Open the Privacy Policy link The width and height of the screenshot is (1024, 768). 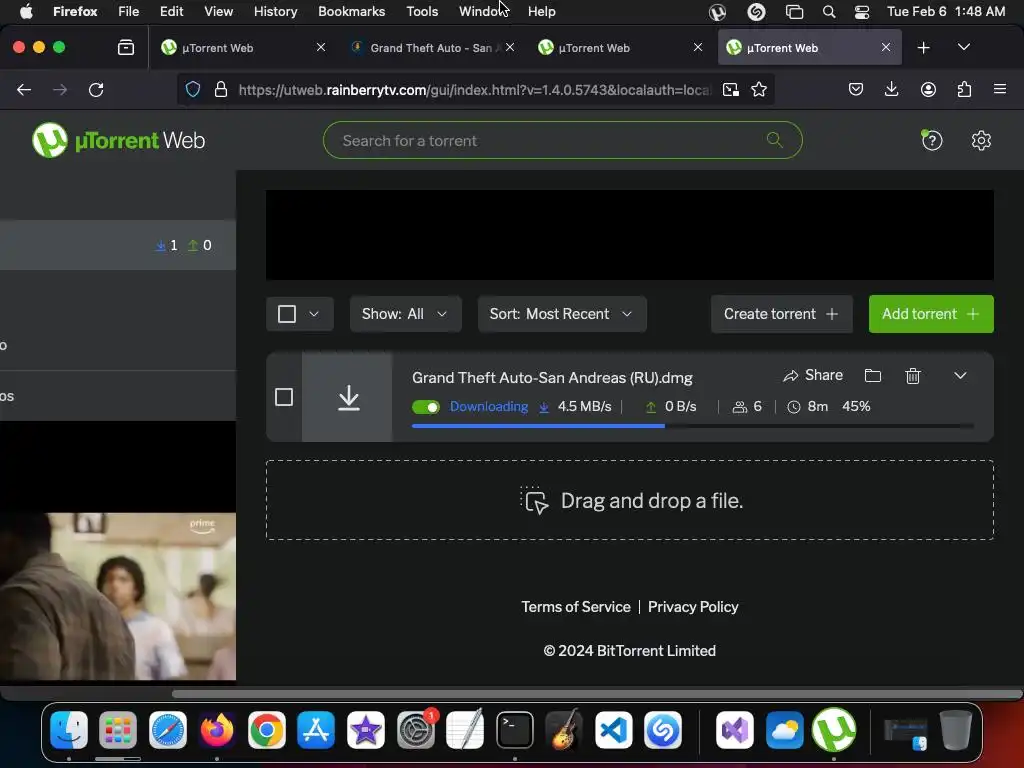(693, 607)
